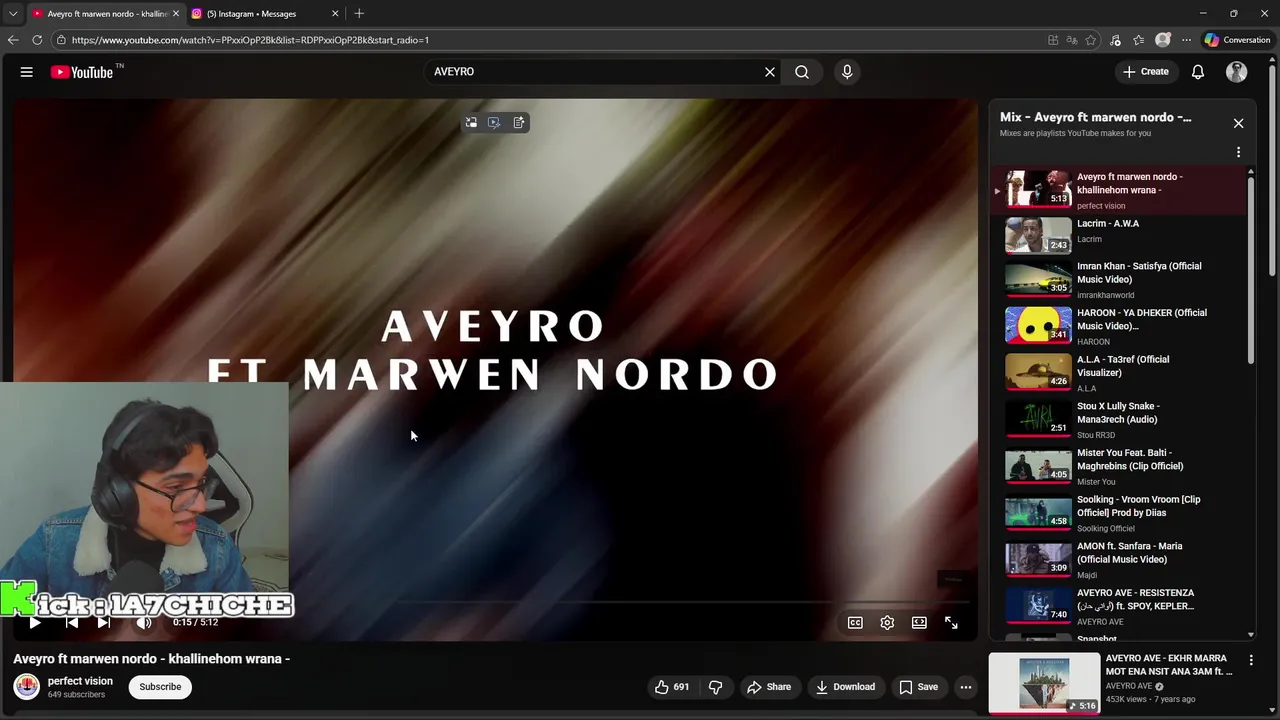Skip to the previous video
Image resolution: width=1280 pixels, height=720 pixels.
(x=72, y=622)
